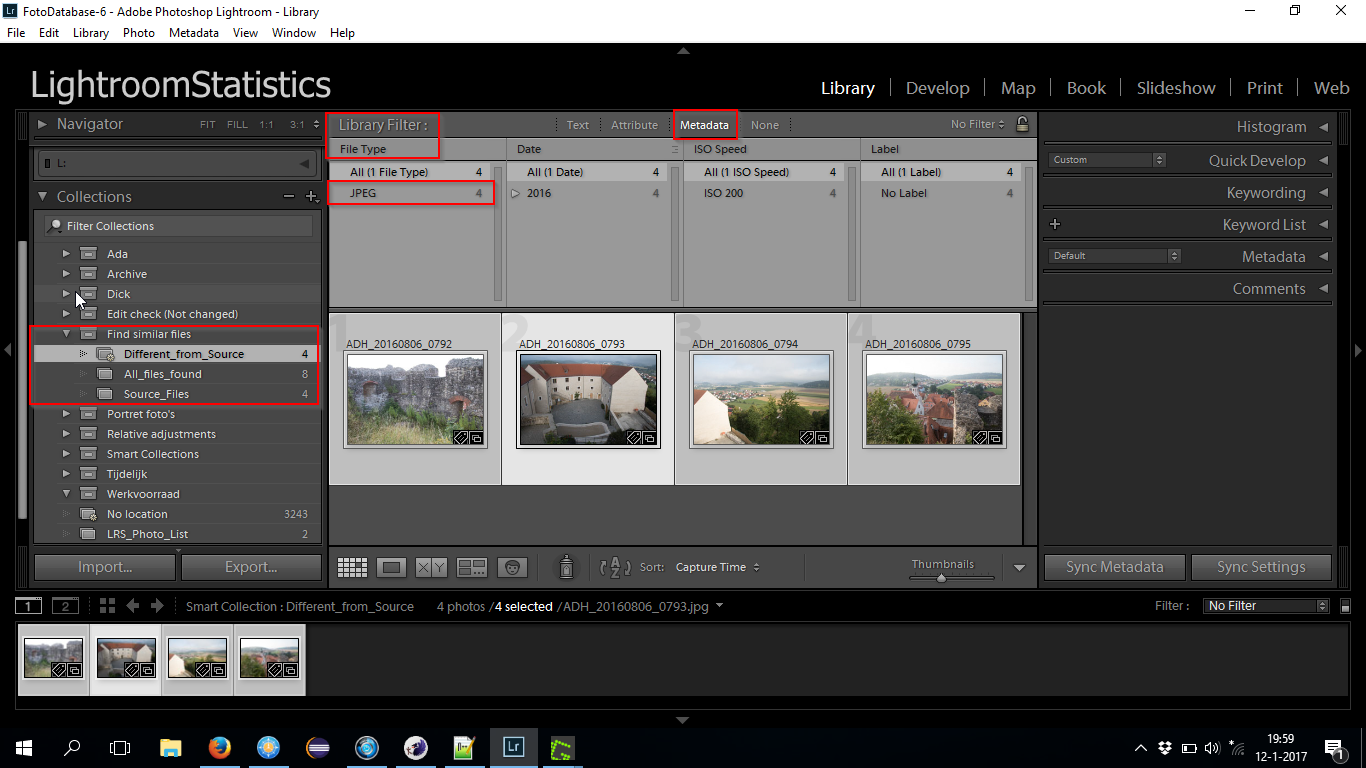Expand the Archive collection set

pos(66,274)
